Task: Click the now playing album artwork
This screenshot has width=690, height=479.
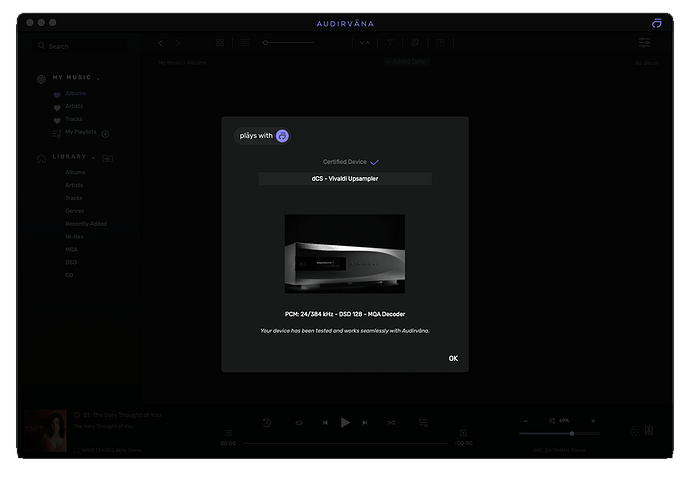Action: point(46,431)
